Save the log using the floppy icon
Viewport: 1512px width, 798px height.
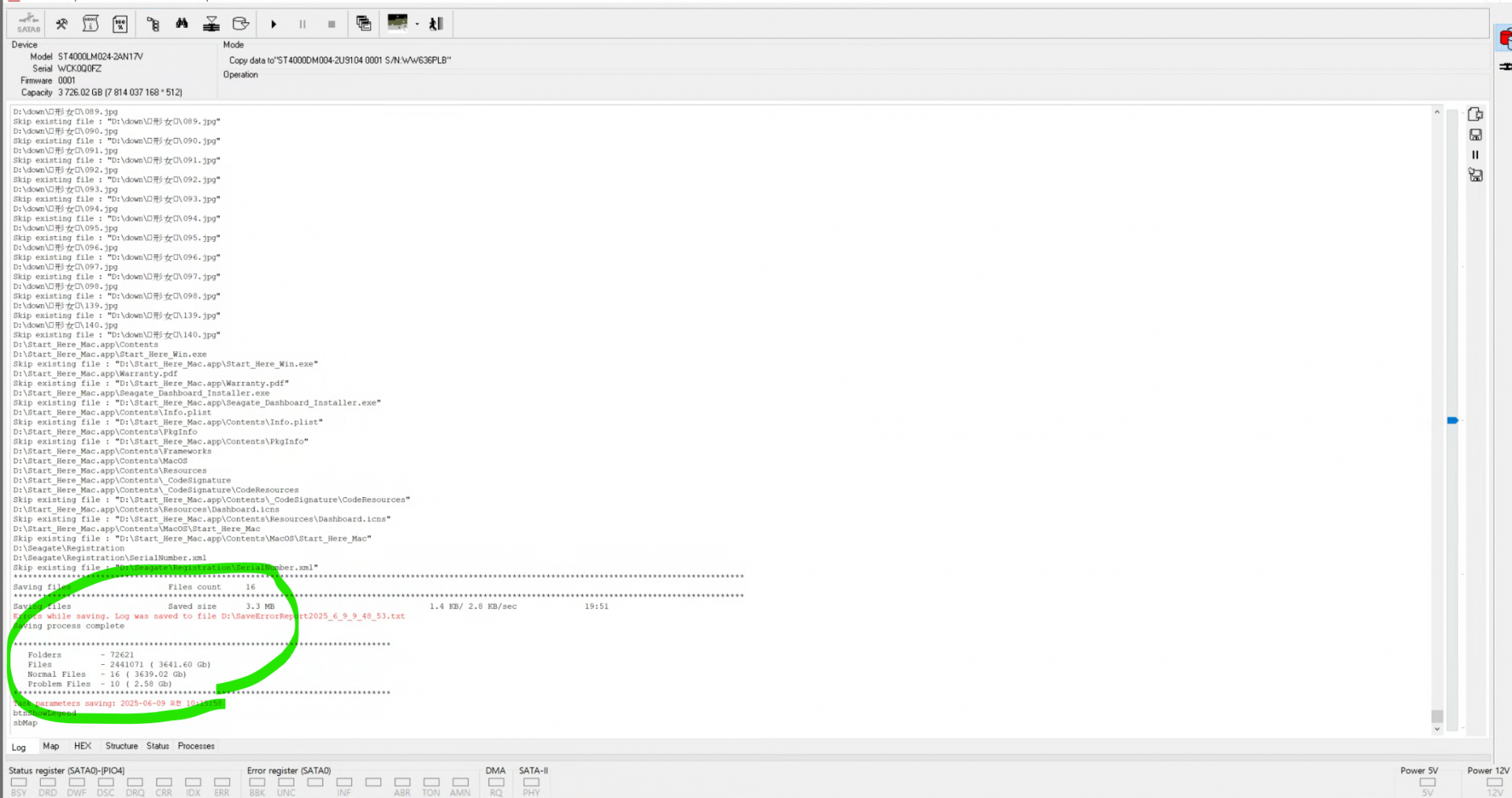1476,135
